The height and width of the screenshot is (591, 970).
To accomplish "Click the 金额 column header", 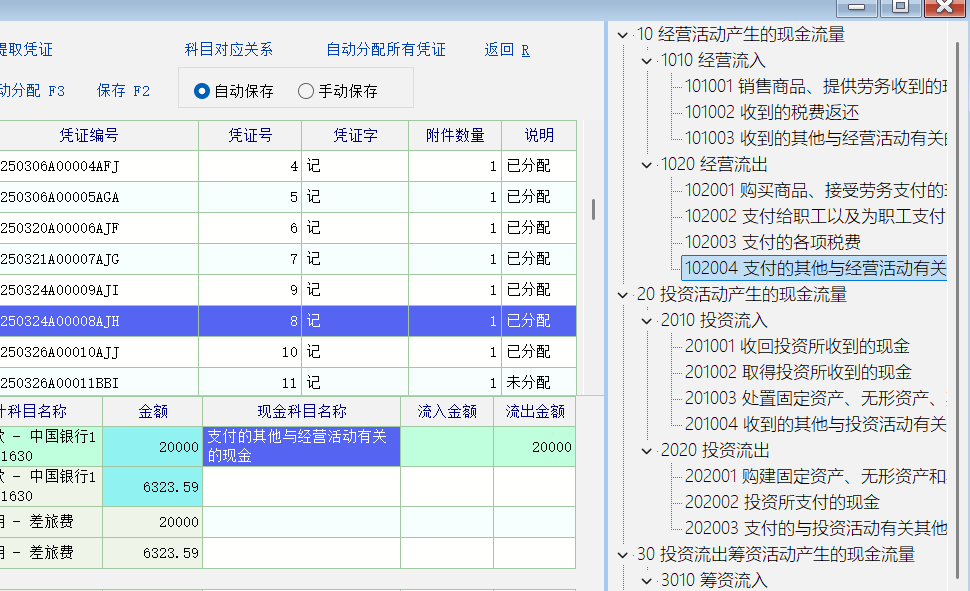I will coord(153,412).
